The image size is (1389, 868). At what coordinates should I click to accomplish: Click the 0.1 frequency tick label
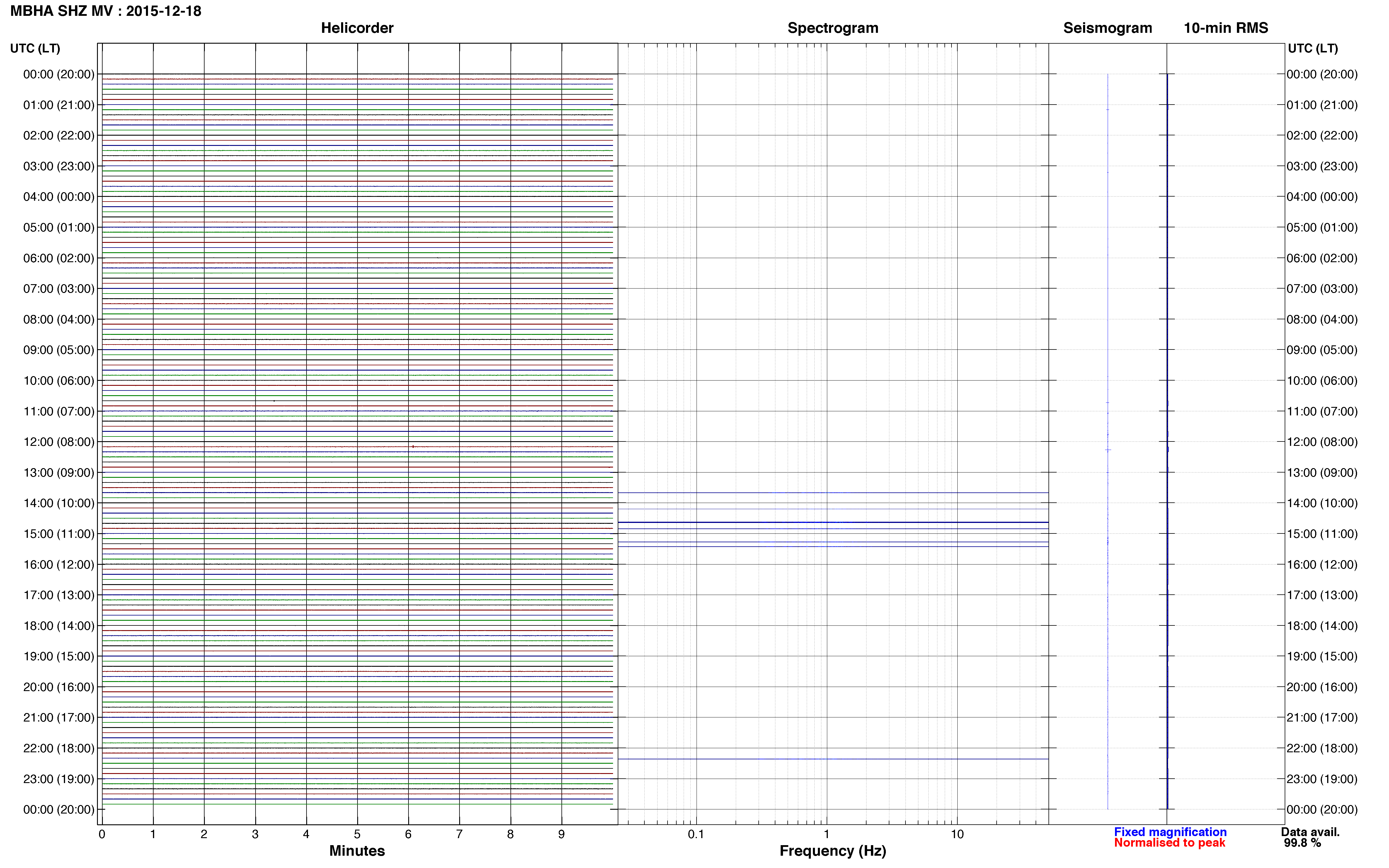click(696, 835)
